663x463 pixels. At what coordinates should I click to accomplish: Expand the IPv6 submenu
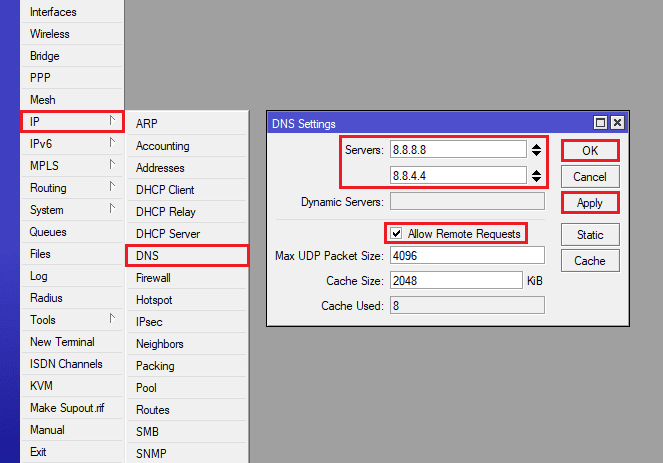(72, 144)
